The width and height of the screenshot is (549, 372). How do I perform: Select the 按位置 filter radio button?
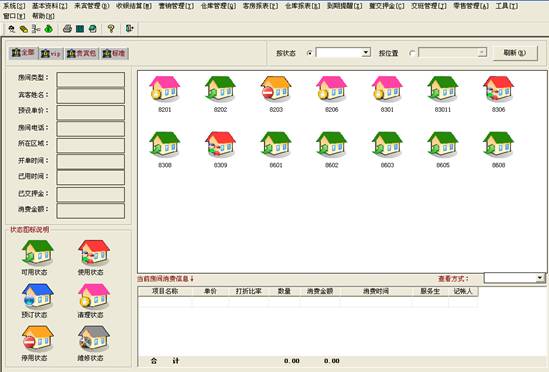(412, 53)
